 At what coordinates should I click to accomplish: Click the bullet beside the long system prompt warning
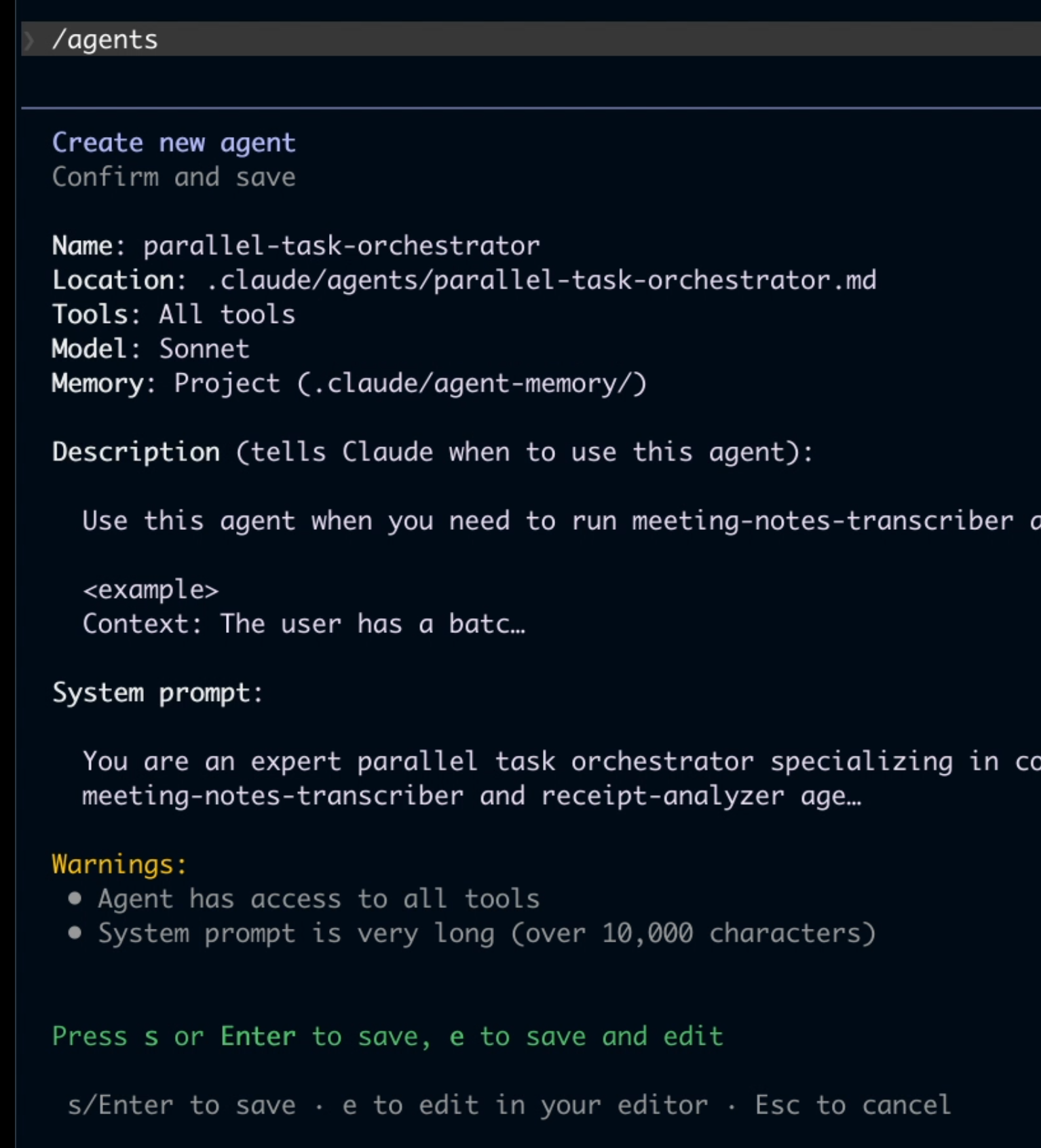(75, 934)
